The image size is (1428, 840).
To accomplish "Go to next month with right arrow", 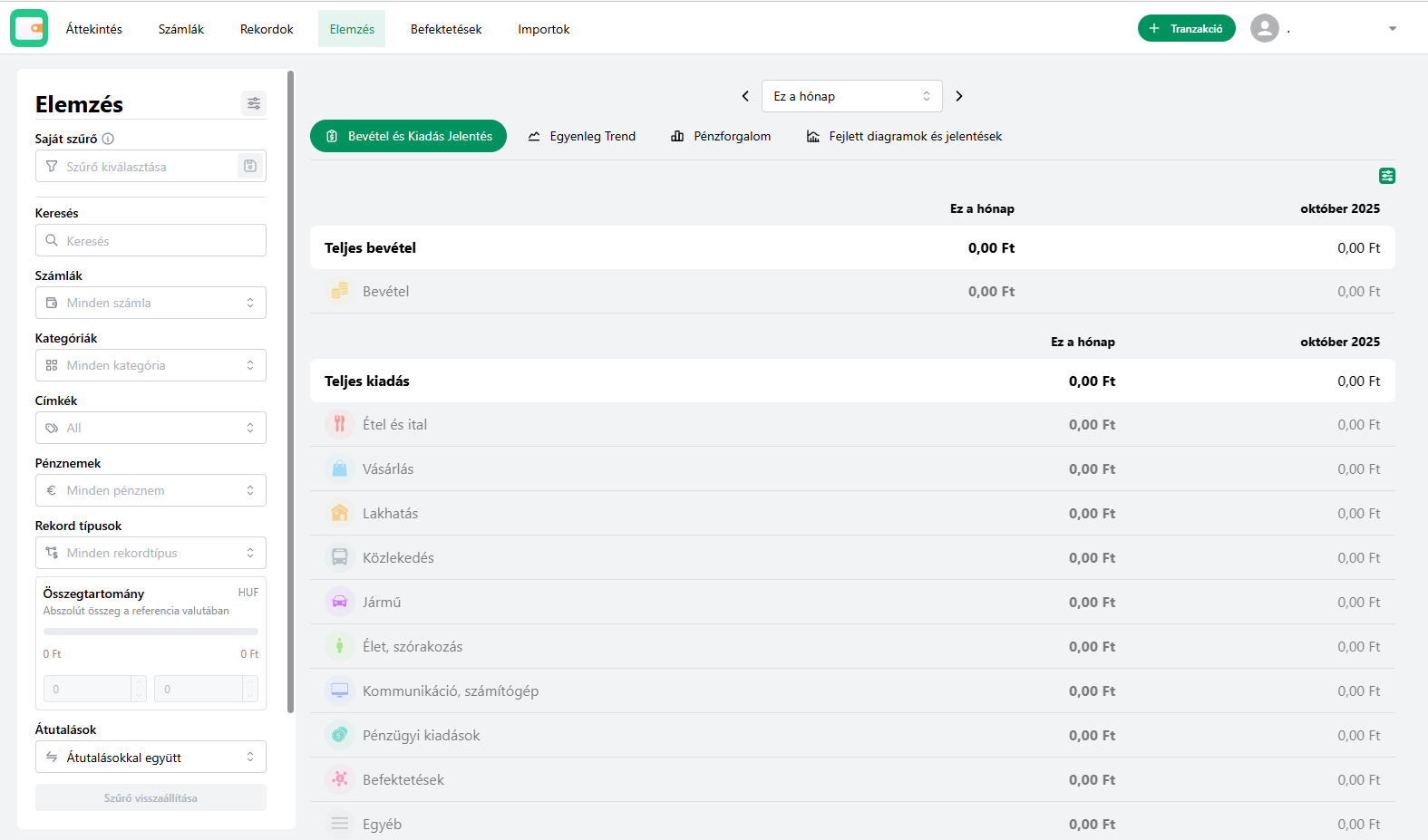I will tap(959, 96).
